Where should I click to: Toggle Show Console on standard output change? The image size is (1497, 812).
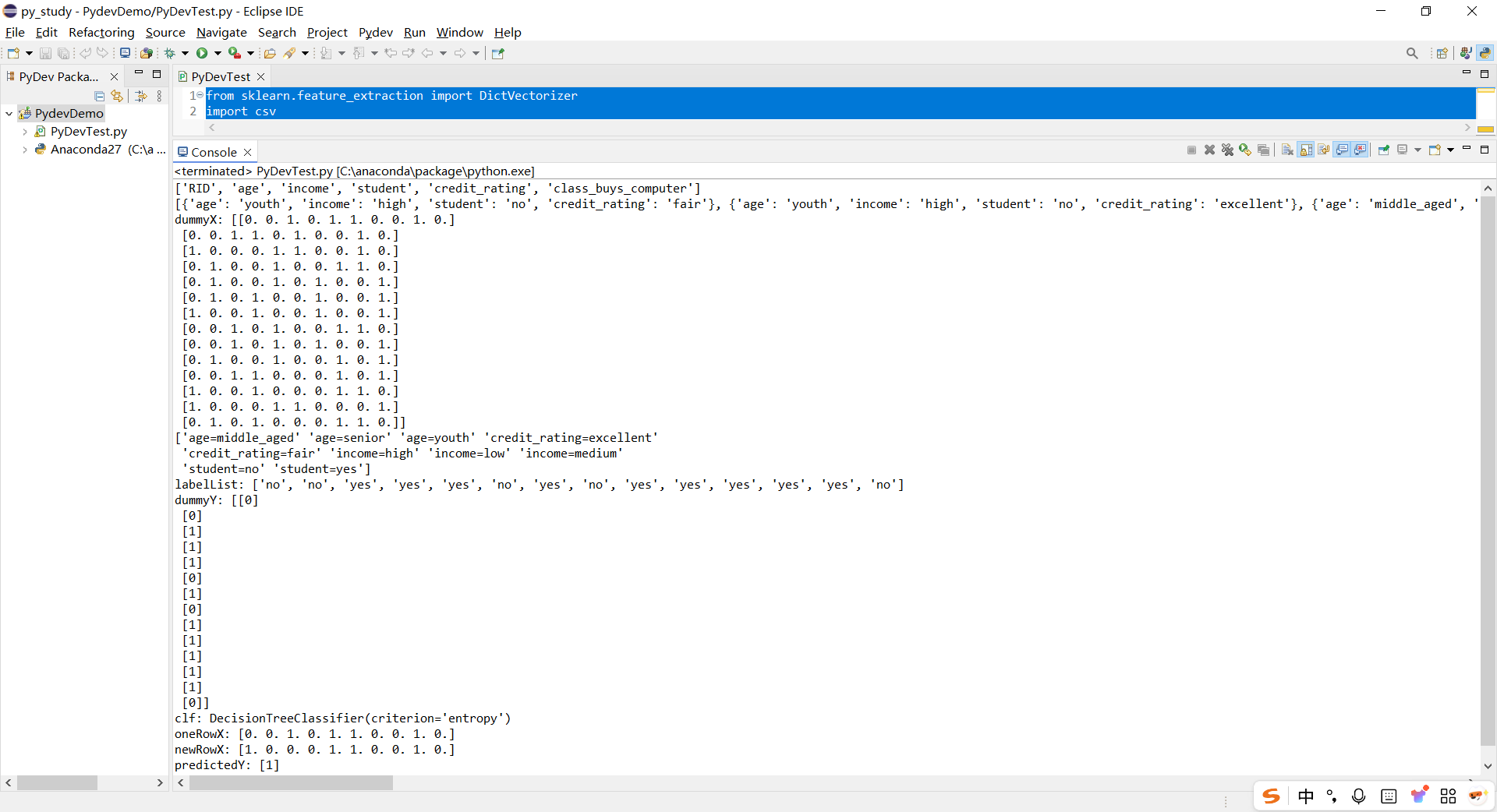pos(1342,150)
